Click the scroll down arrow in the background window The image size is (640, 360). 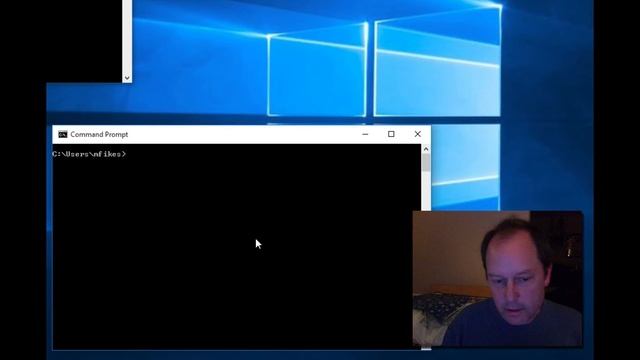127,78
